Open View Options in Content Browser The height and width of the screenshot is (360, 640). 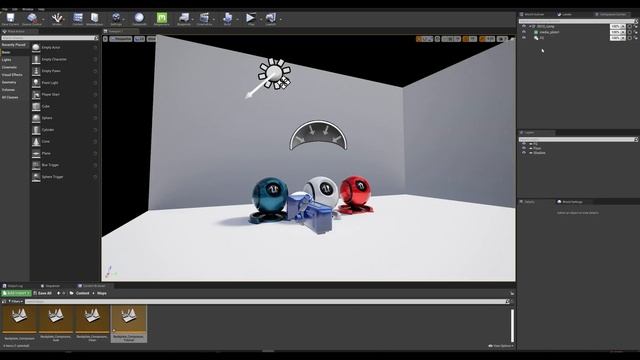coord(500,346)
